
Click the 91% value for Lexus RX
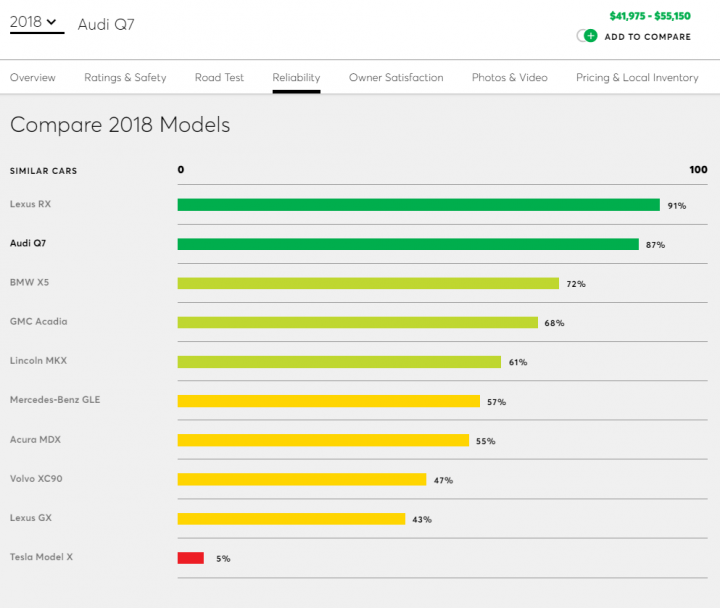click(x=677, y=206)
